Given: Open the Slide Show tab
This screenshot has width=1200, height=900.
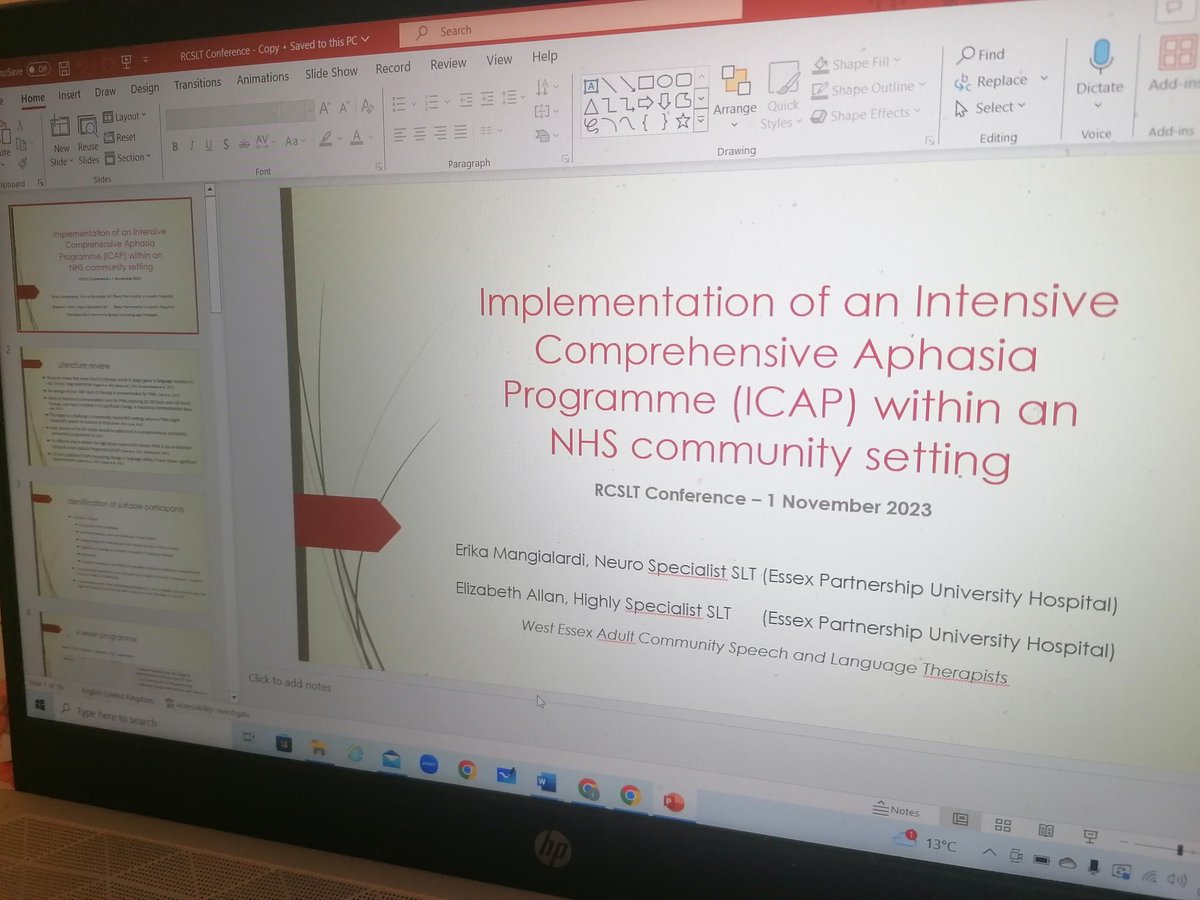Looking at the screenshot, I should tap(331, 72).
